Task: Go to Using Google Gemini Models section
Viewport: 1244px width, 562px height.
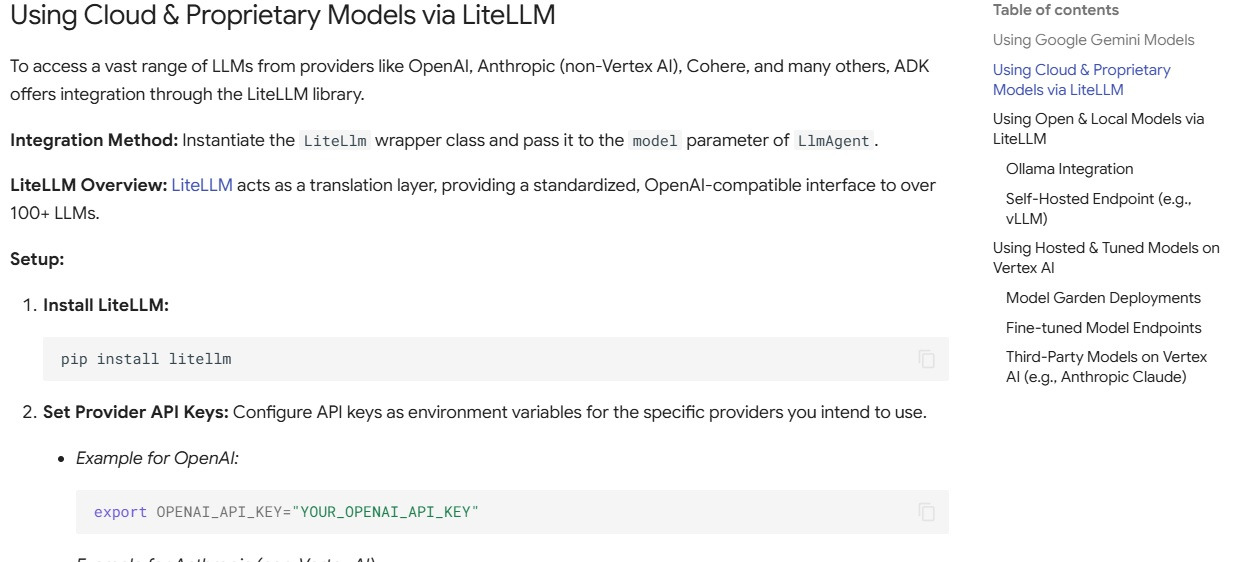Action: (1093, 40)
